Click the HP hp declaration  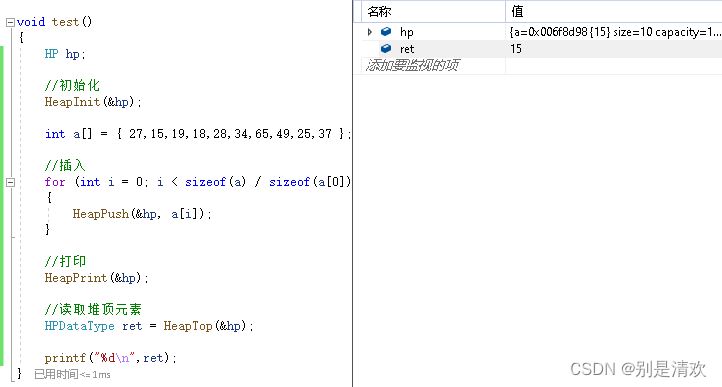tap(65, 54)
